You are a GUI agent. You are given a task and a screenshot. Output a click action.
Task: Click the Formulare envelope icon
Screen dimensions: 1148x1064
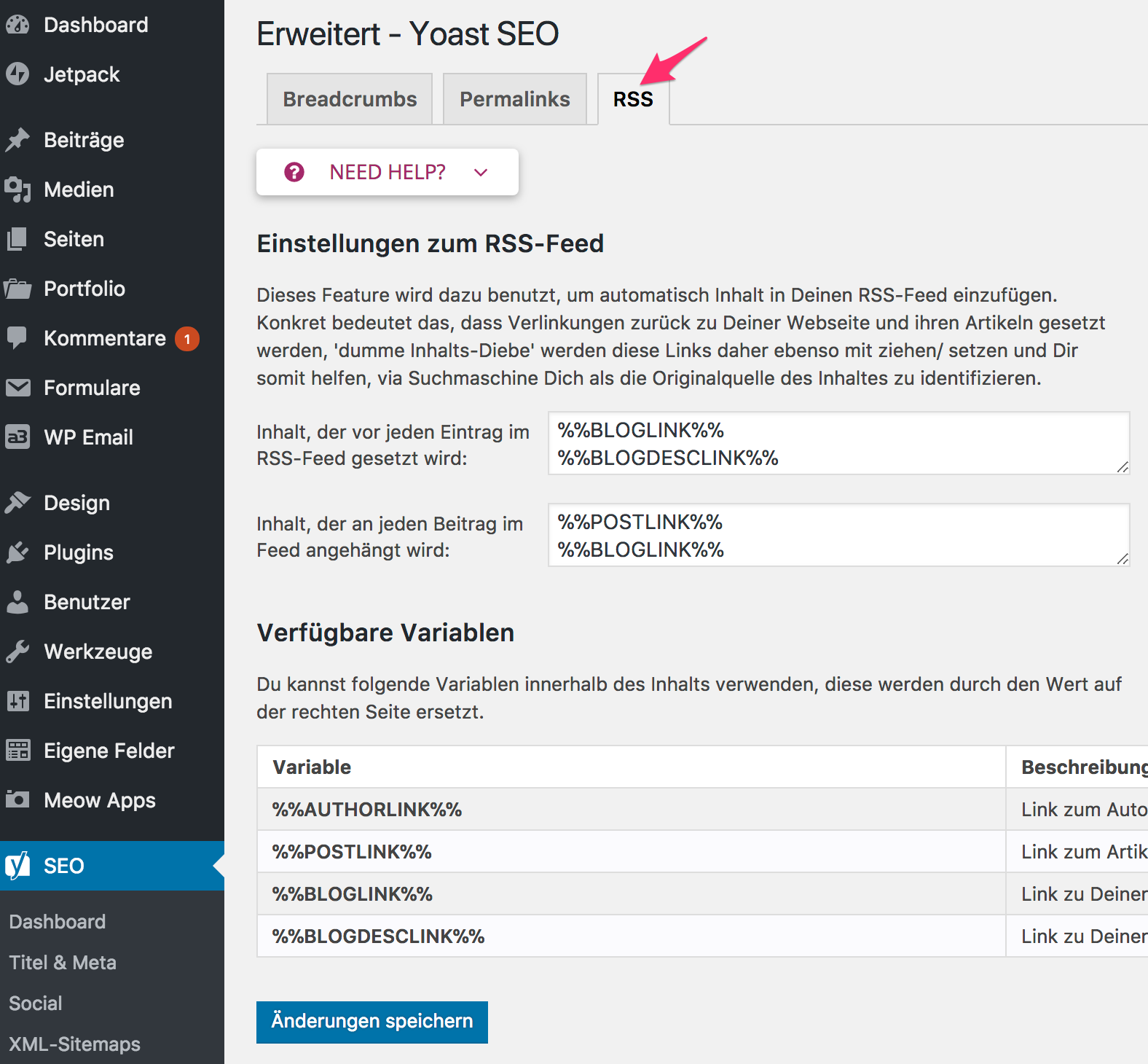[17, 388]
